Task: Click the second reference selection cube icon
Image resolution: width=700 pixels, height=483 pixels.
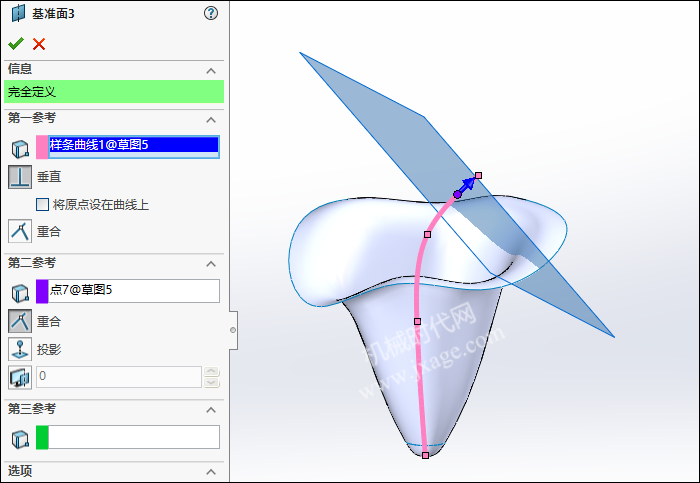Action: coord(20,293)
